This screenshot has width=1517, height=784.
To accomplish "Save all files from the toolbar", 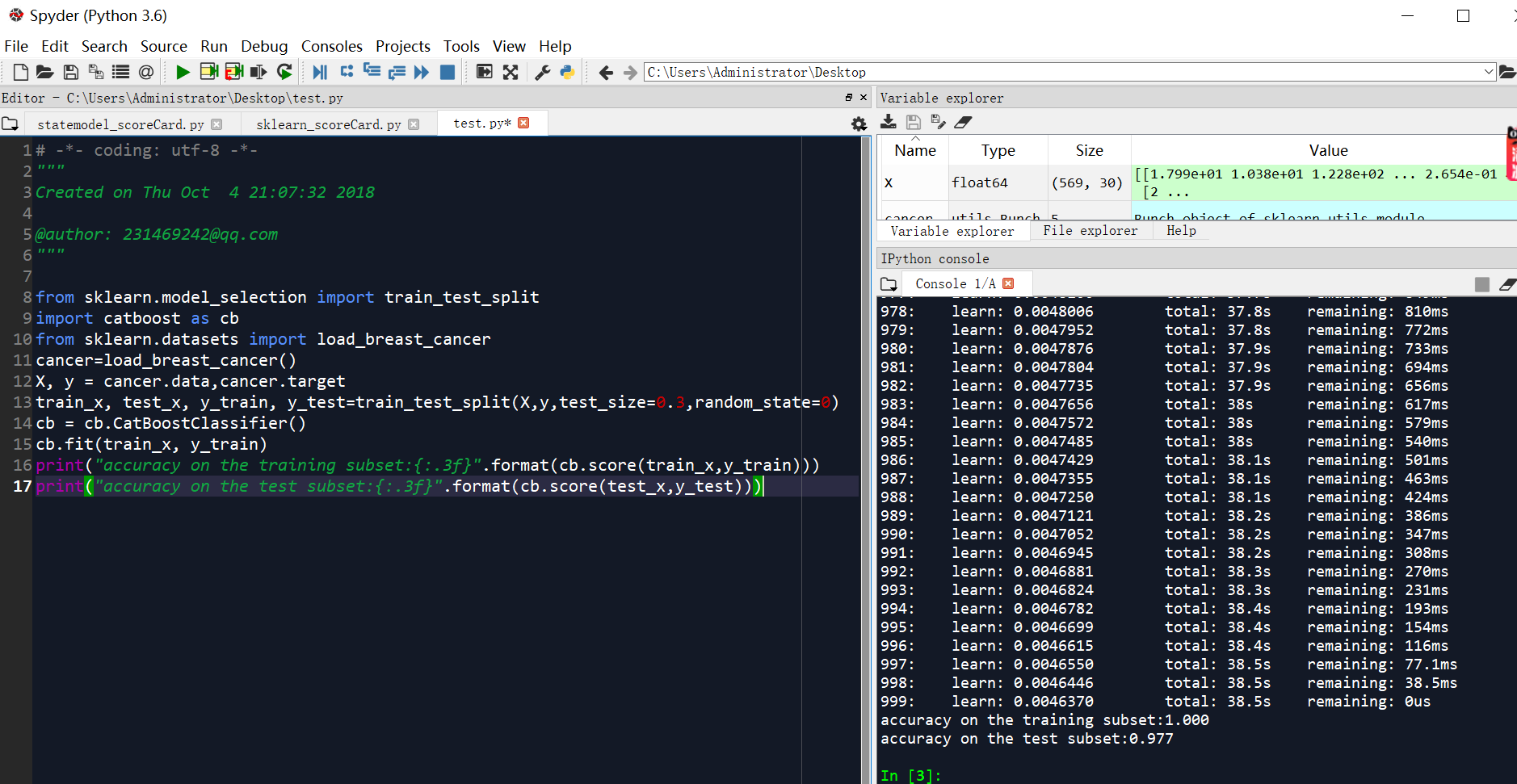I will pos(96,73).
